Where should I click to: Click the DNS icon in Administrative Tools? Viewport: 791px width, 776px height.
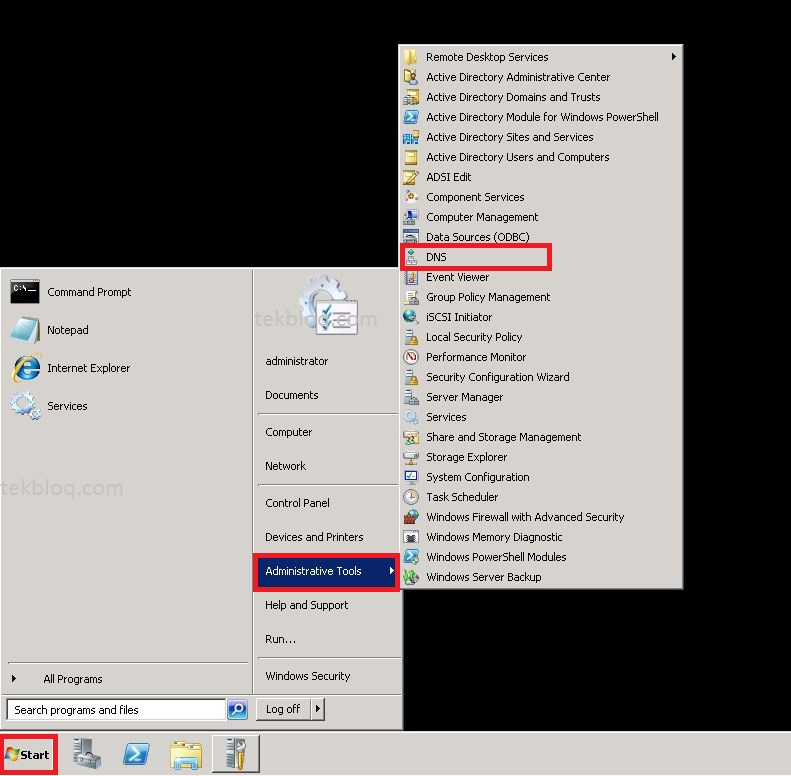tap(411, 257)
